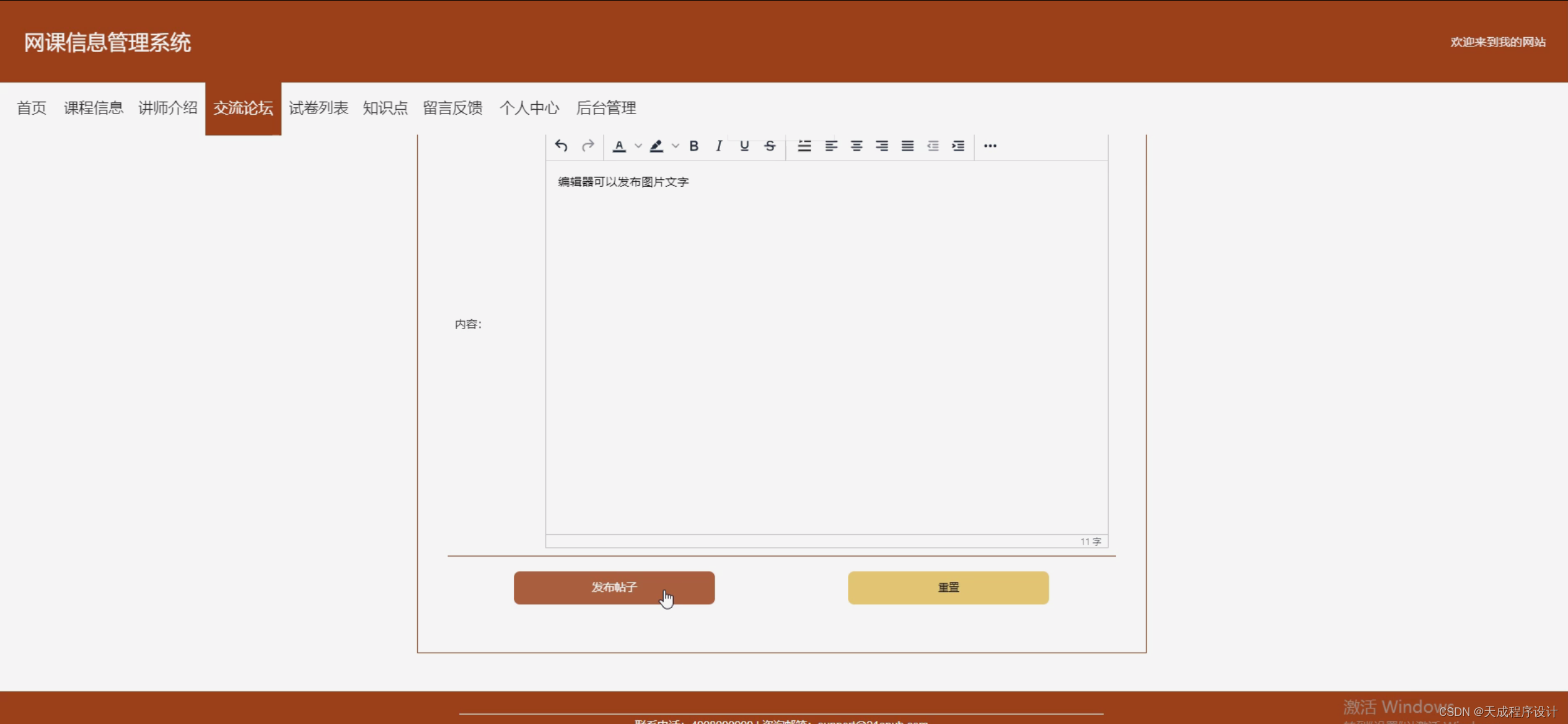Viewport: 1568px width, 724px height.
Task: Align text to the left
Action: pyautogui.click(x=831, y=146)
